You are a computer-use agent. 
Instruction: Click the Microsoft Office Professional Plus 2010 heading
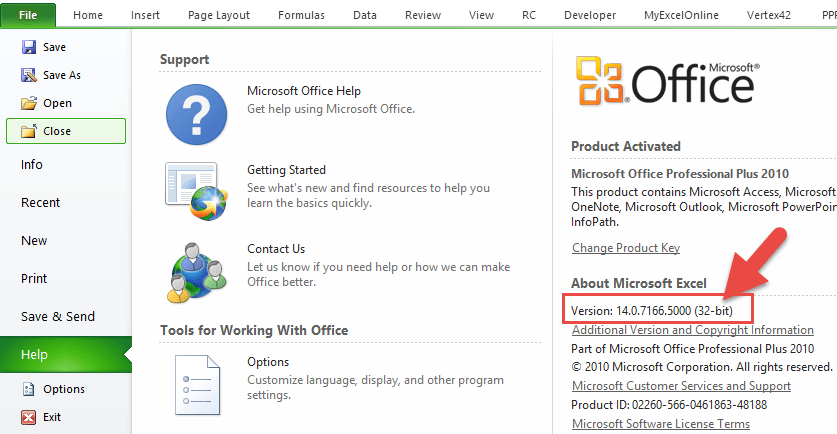(x=680, y=173)
